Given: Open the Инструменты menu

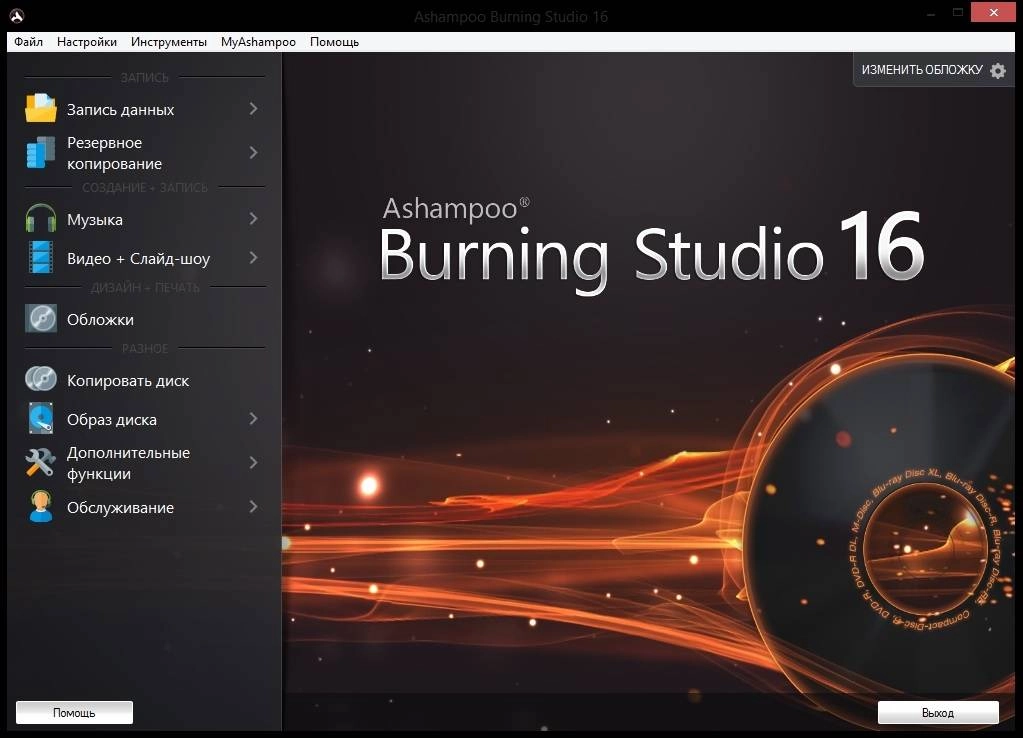Looking at the screenshot, I should (168, 42).
